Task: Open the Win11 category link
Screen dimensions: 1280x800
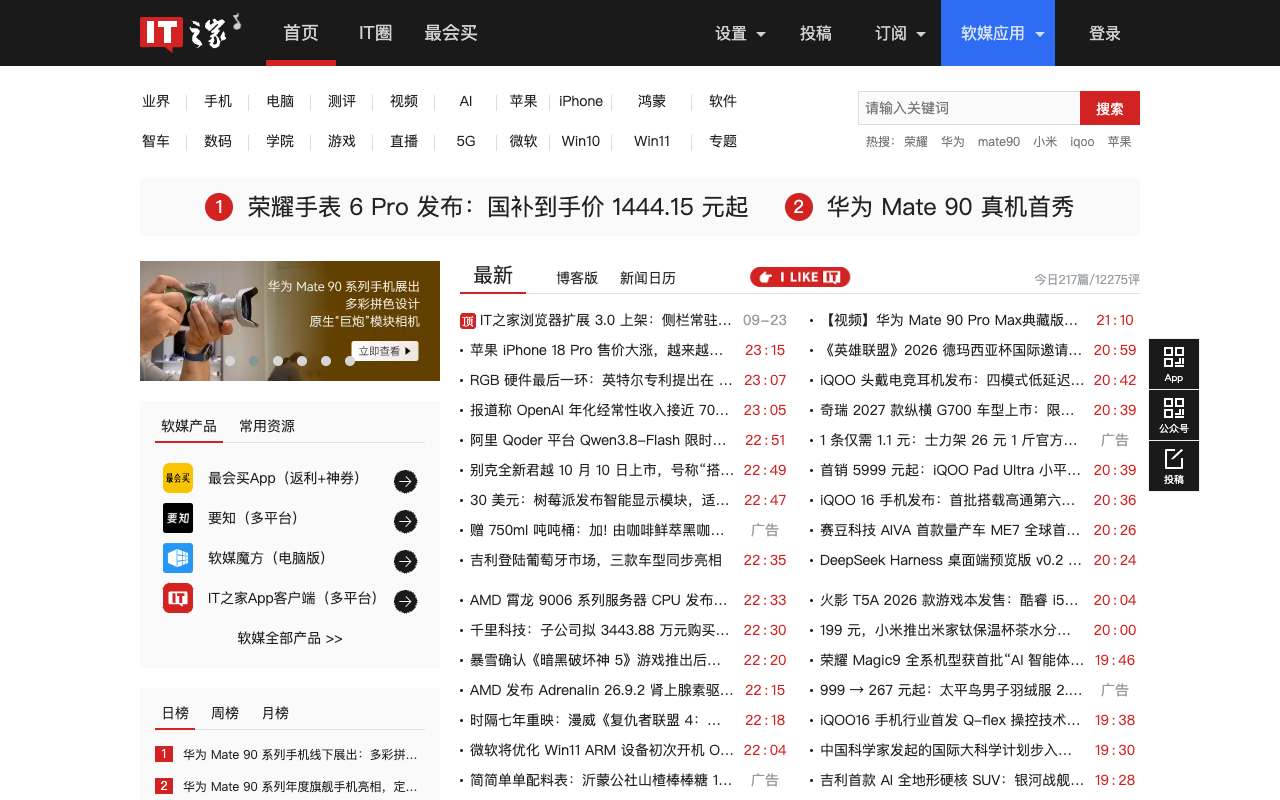Action: [652, 141]
